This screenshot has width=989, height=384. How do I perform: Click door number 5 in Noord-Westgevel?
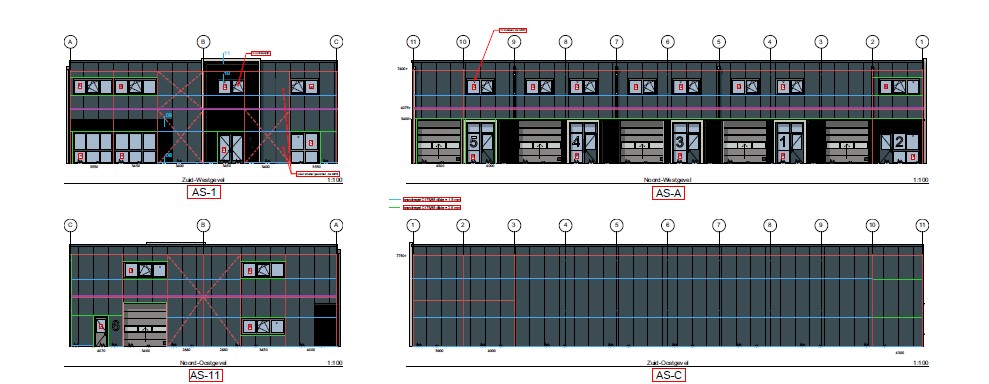474,142
